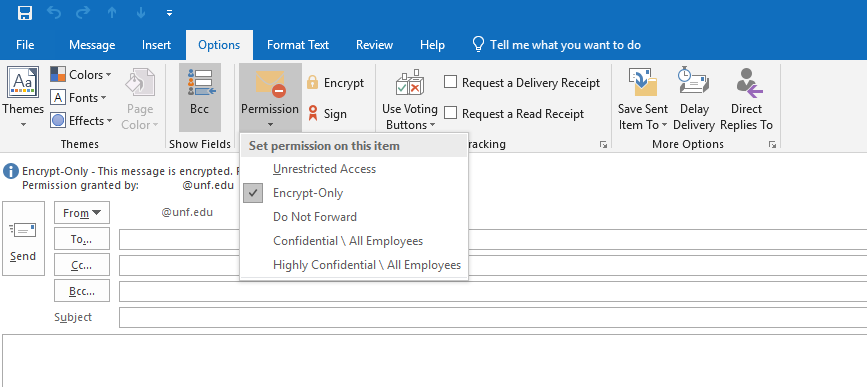This screenshot has width=867, height=387.
Task: Open the Save Sent Item To dropdown
Action: click(643, 100)
